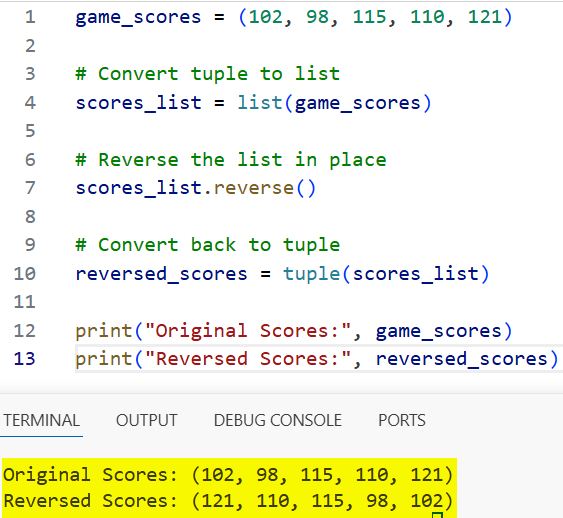Click the 'reverse' method on line 7

coord(253,188)
